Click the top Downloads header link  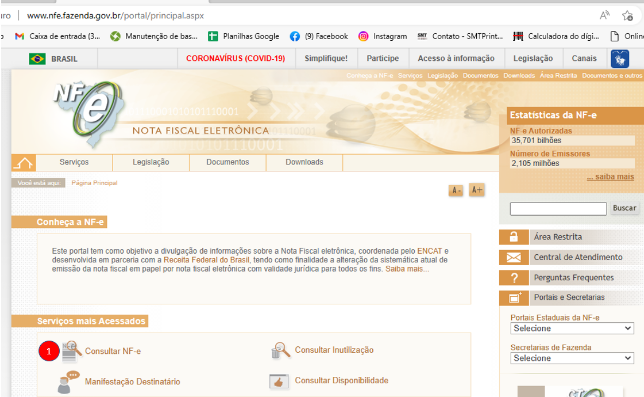[519, 76]
